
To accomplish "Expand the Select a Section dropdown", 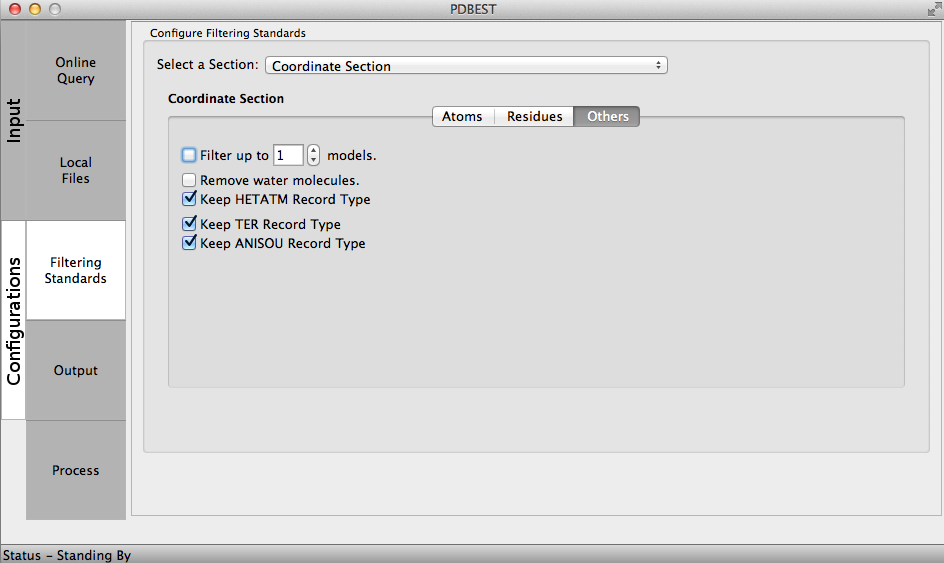I will click(x=465, y=66).
